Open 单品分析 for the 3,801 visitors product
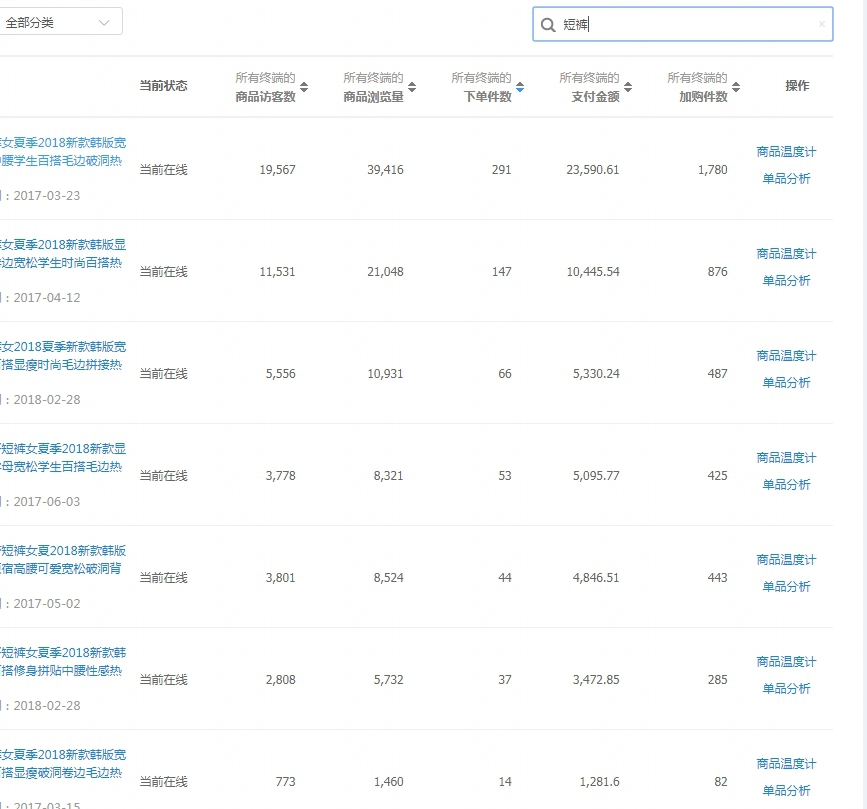The width and height of the screenshot is (867, 809). [786, 587]
